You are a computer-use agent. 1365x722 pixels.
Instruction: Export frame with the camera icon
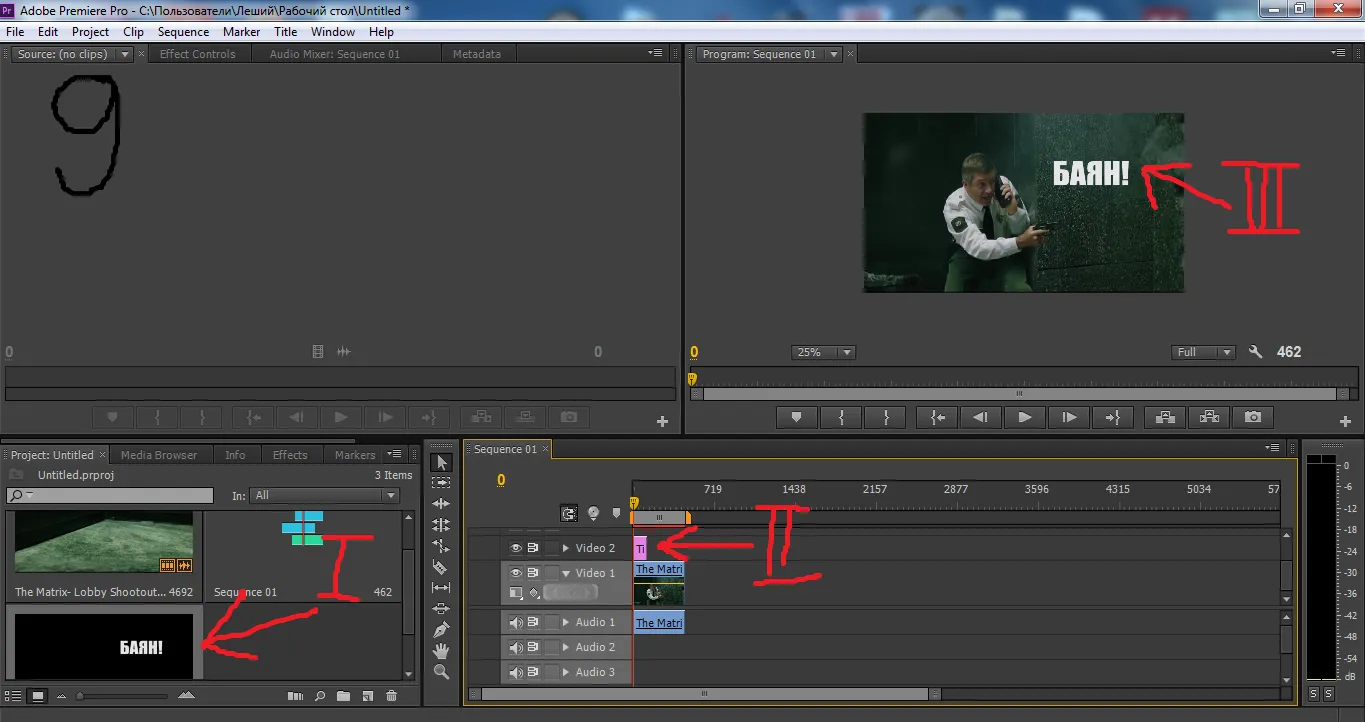pyautogui.click(x=1253, y=418)
